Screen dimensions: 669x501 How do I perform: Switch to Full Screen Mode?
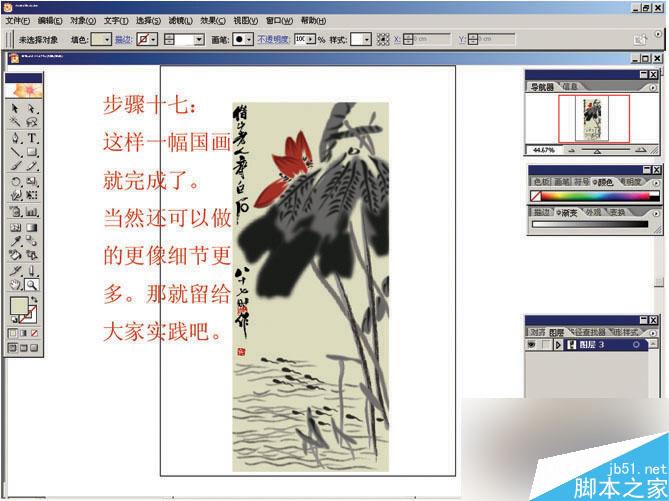tap(34, 348)
